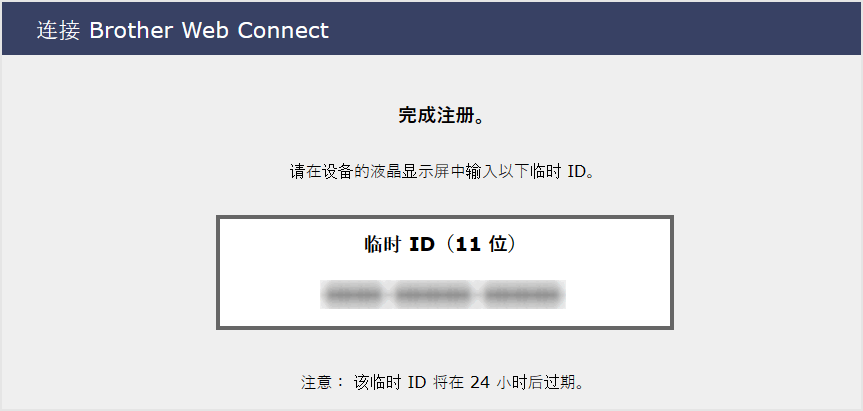
Task: Click the "连接 Brother Web Connect" header title
Action: coord(183,30)
